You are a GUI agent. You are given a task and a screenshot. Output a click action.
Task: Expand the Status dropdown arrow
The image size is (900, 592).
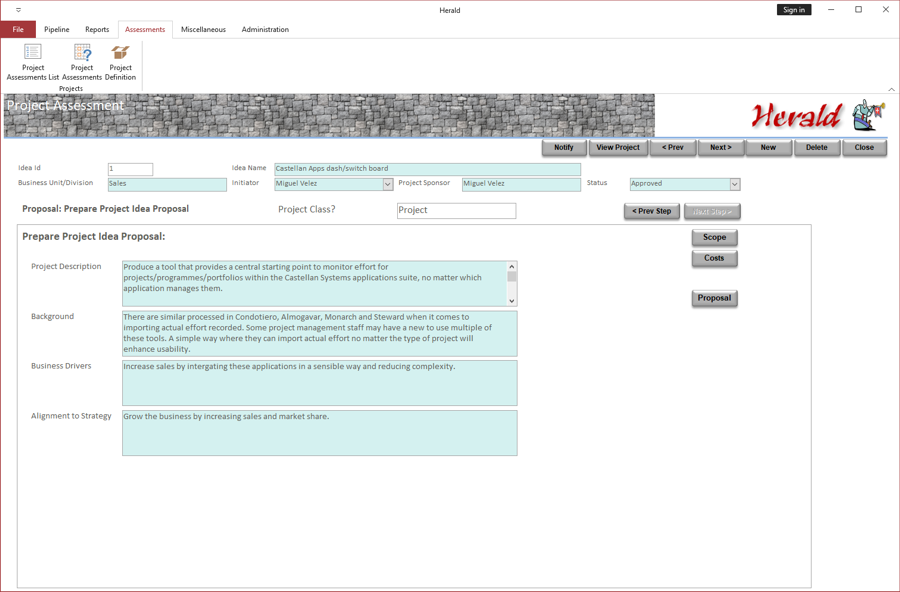pos(735,184)
